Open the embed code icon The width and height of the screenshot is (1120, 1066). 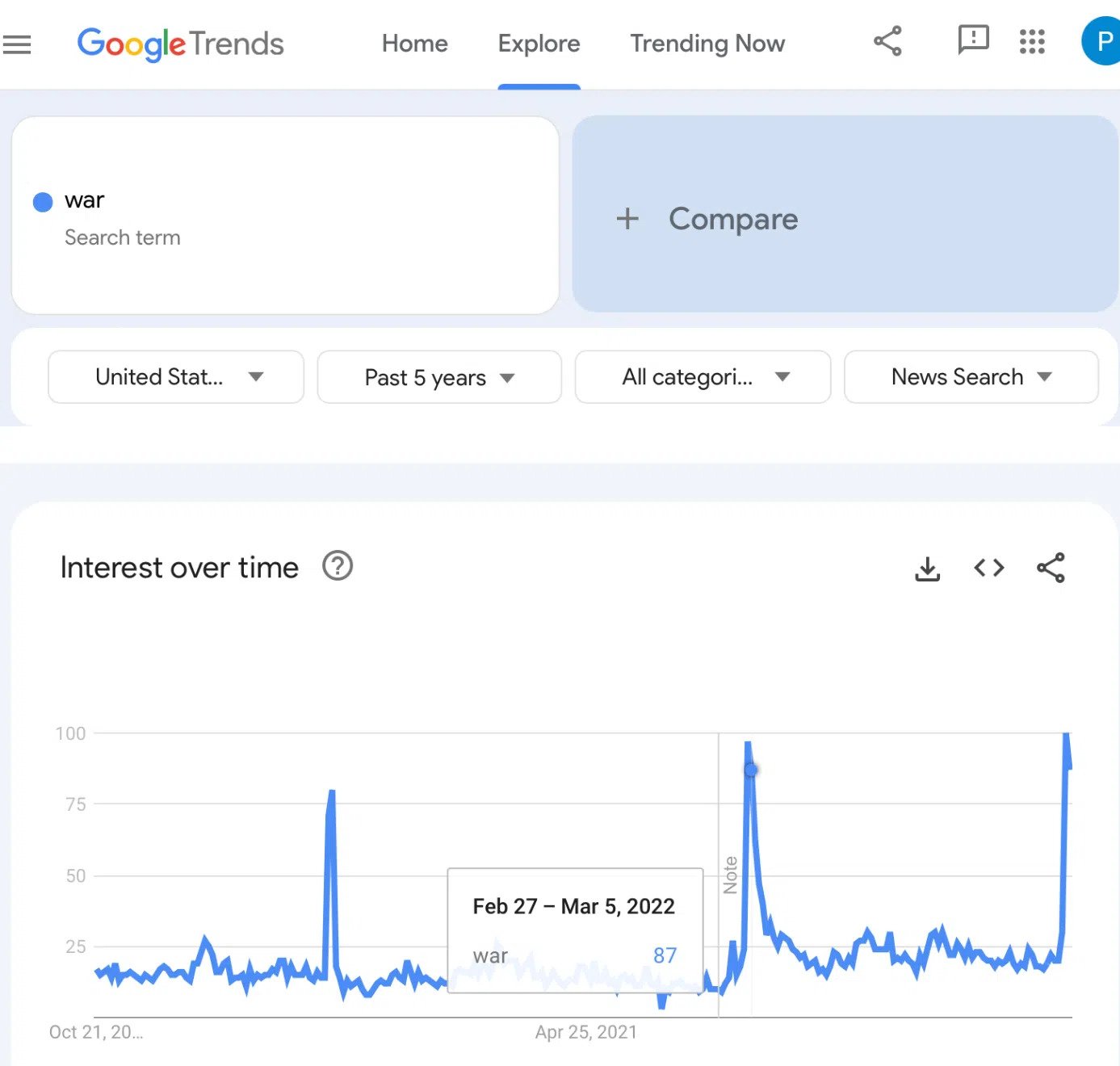pyautogui.click(x=989, y=568)
